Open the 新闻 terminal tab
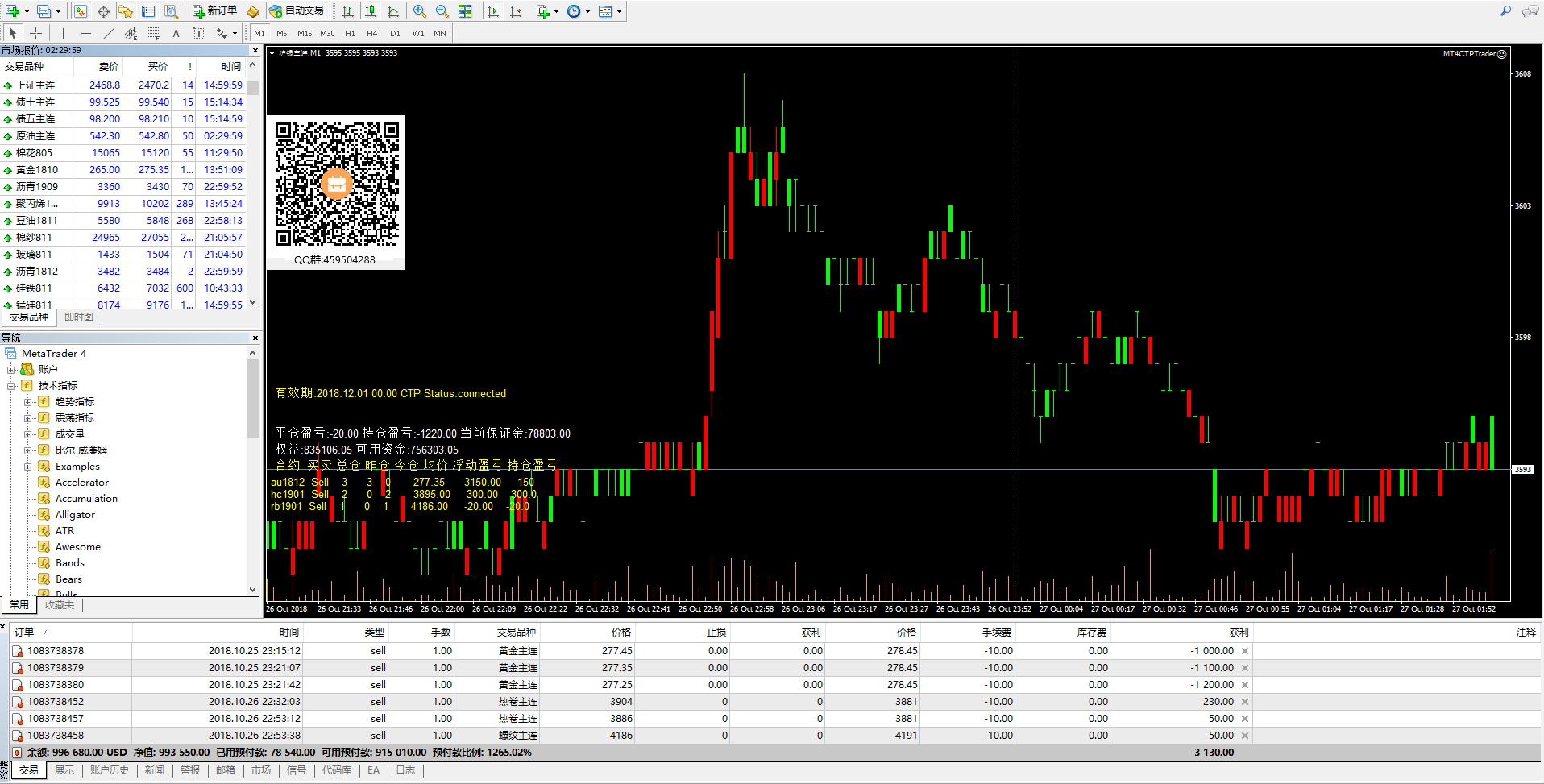 tap(155, 770)
